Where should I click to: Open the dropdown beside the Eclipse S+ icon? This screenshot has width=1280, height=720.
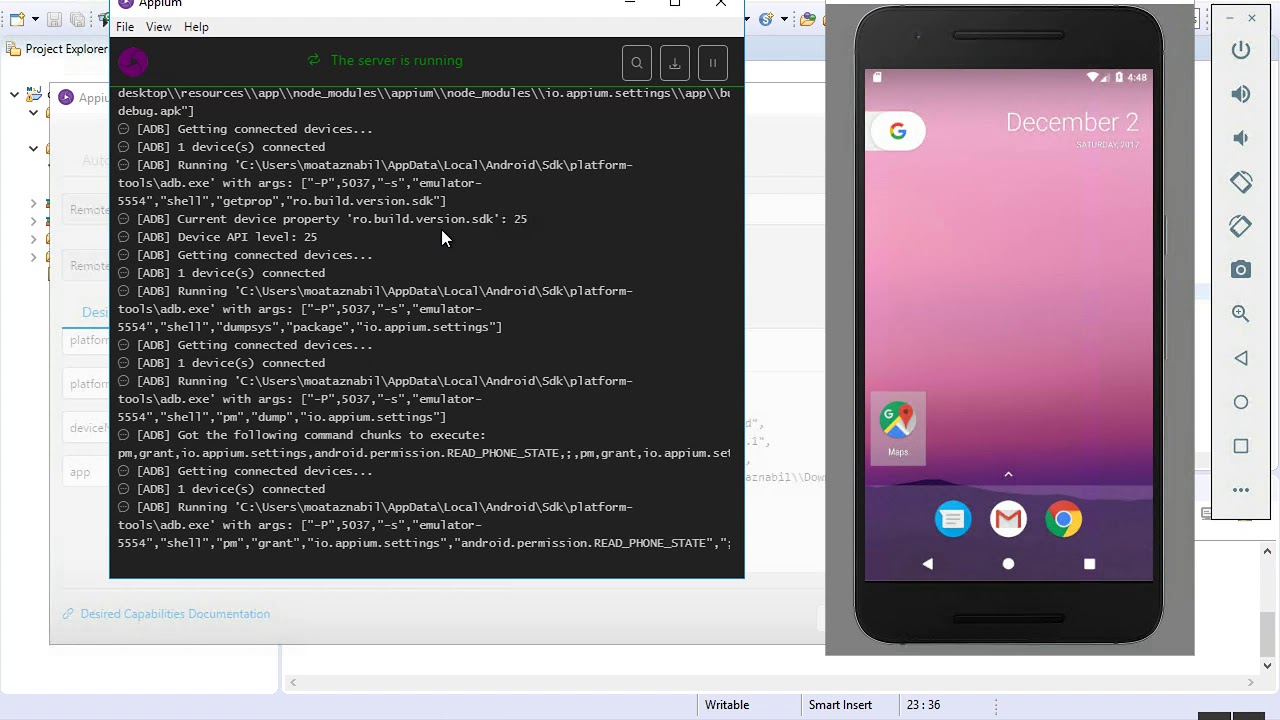[x=784, y=19]
